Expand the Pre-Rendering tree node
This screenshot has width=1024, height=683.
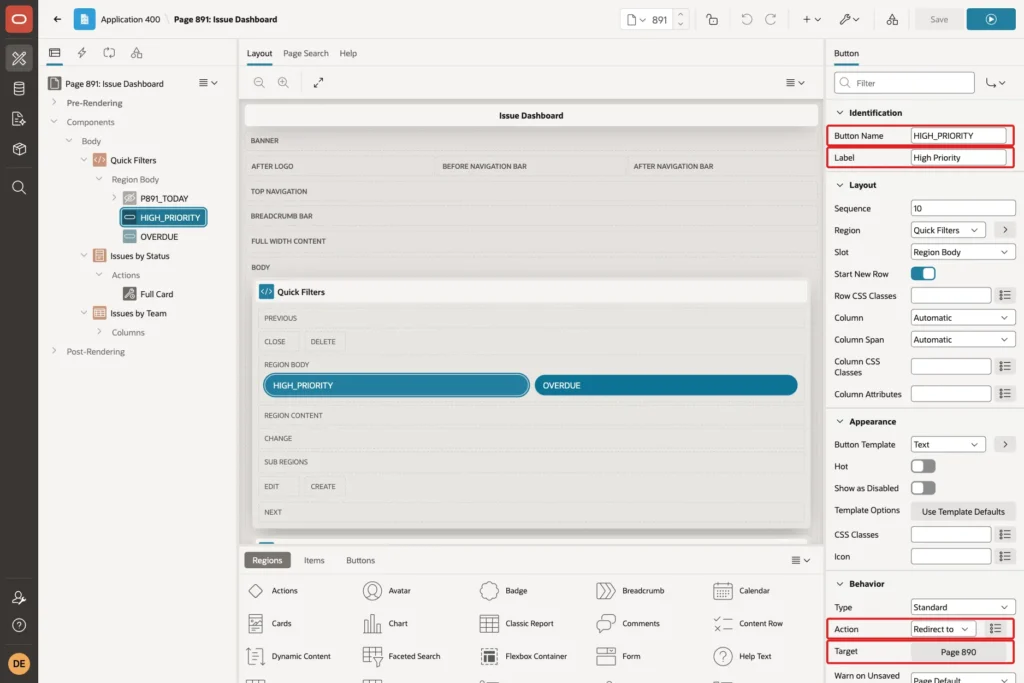(54, 103)
